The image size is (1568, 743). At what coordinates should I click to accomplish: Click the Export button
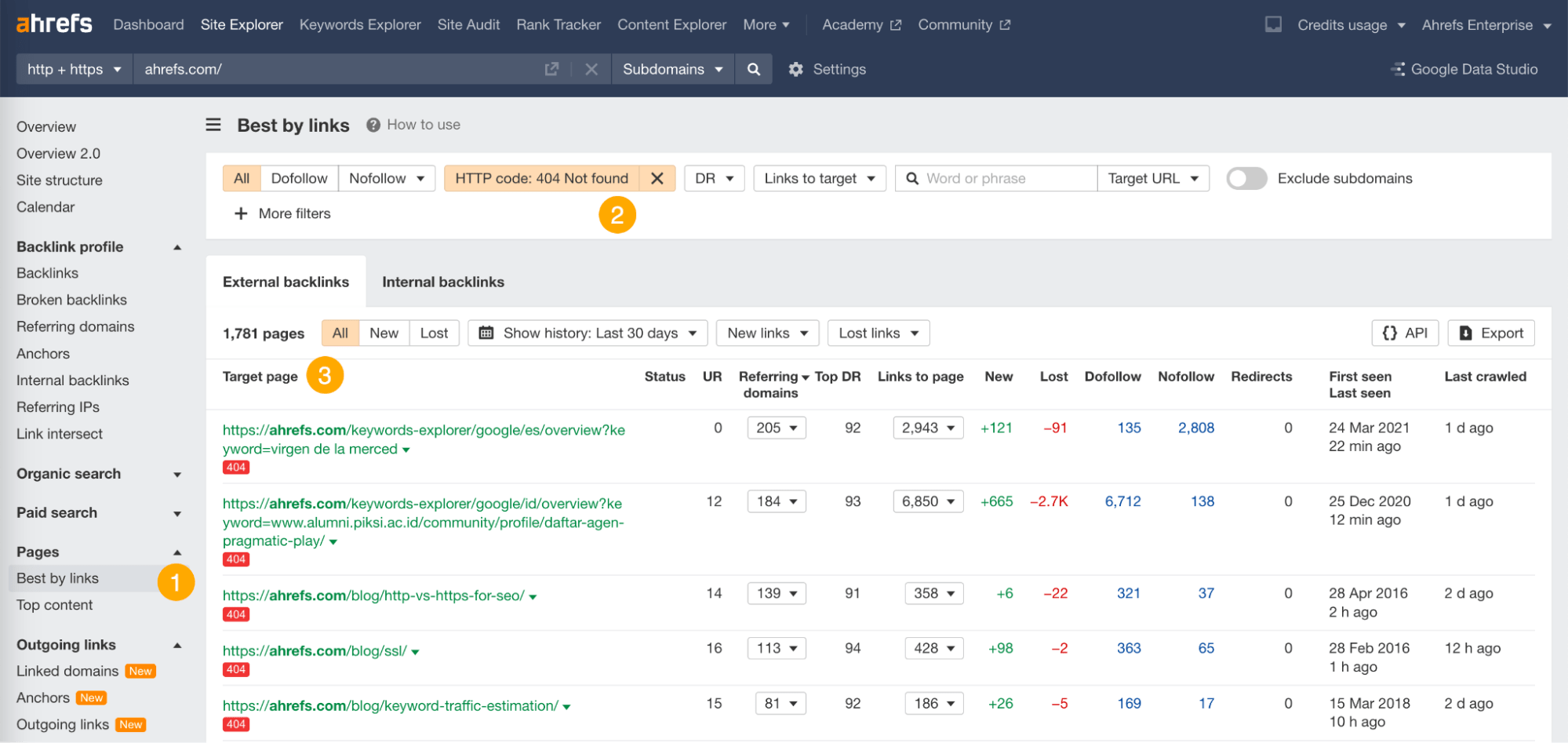coord(1490,333)
